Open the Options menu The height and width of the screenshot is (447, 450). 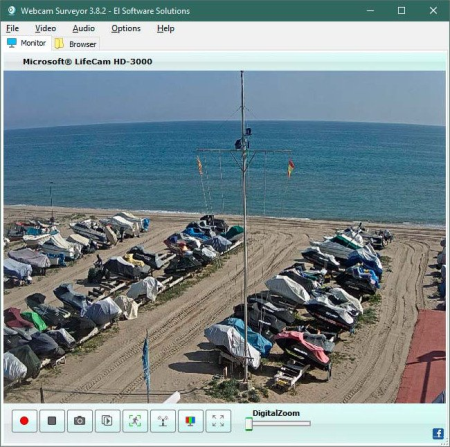[x=126, y=29]
